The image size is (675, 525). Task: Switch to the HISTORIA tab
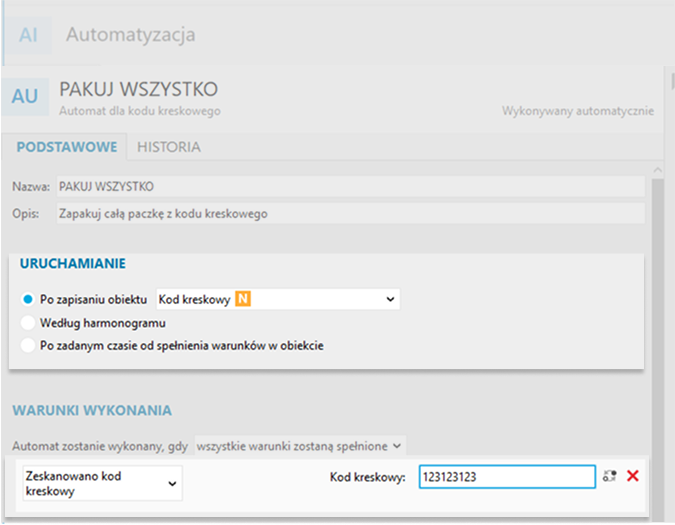[169, 147]
